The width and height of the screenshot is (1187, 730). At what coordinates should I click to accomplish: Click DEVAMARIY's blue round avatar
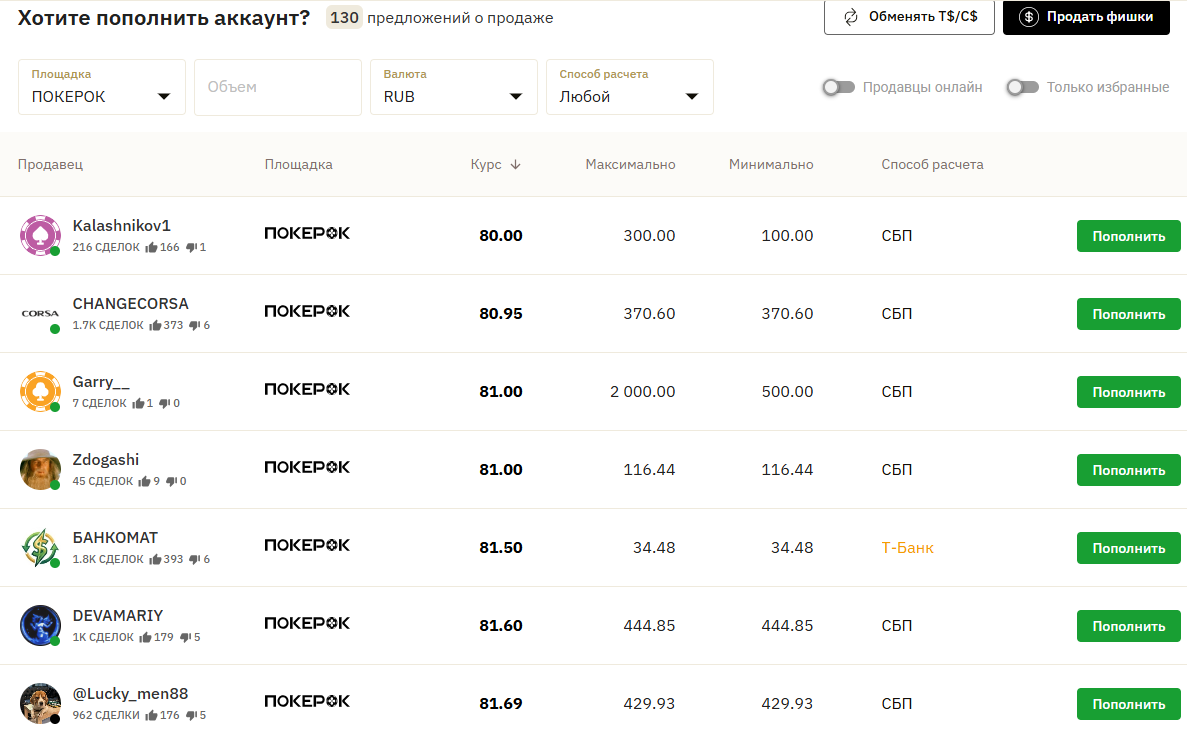[40, 625]
